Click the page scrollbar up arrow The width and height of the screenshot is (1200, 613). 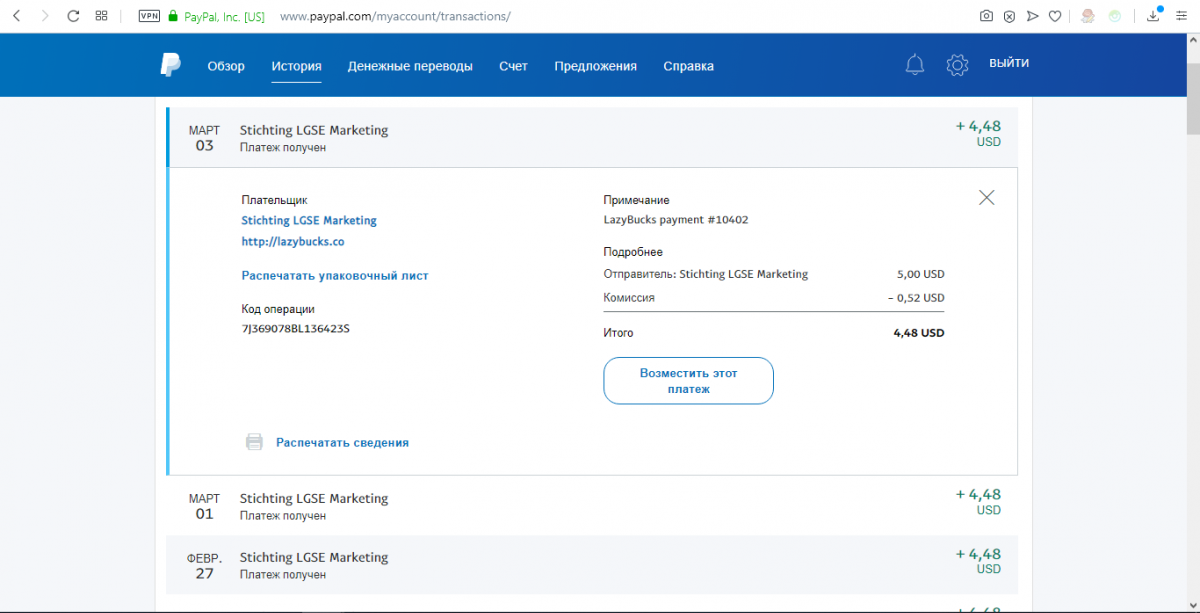pos(1192,41)
